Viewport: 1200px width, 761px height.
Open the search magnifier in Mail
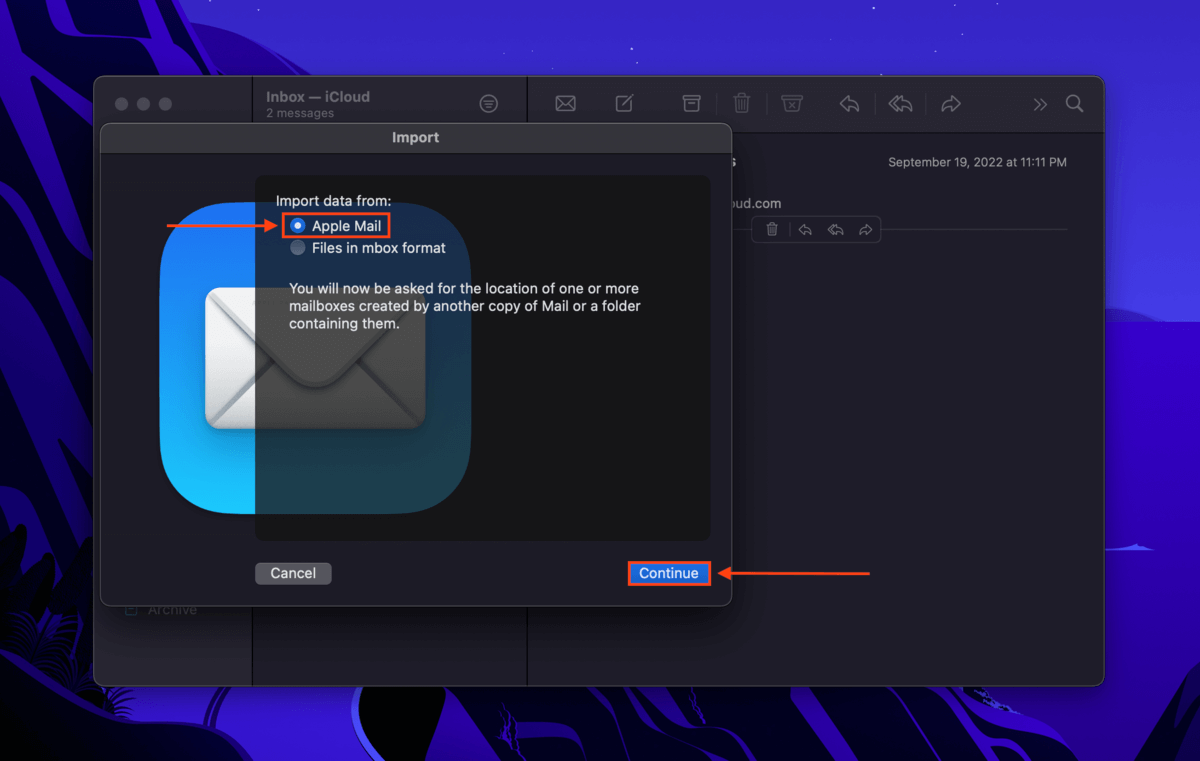click(1074, 104)
